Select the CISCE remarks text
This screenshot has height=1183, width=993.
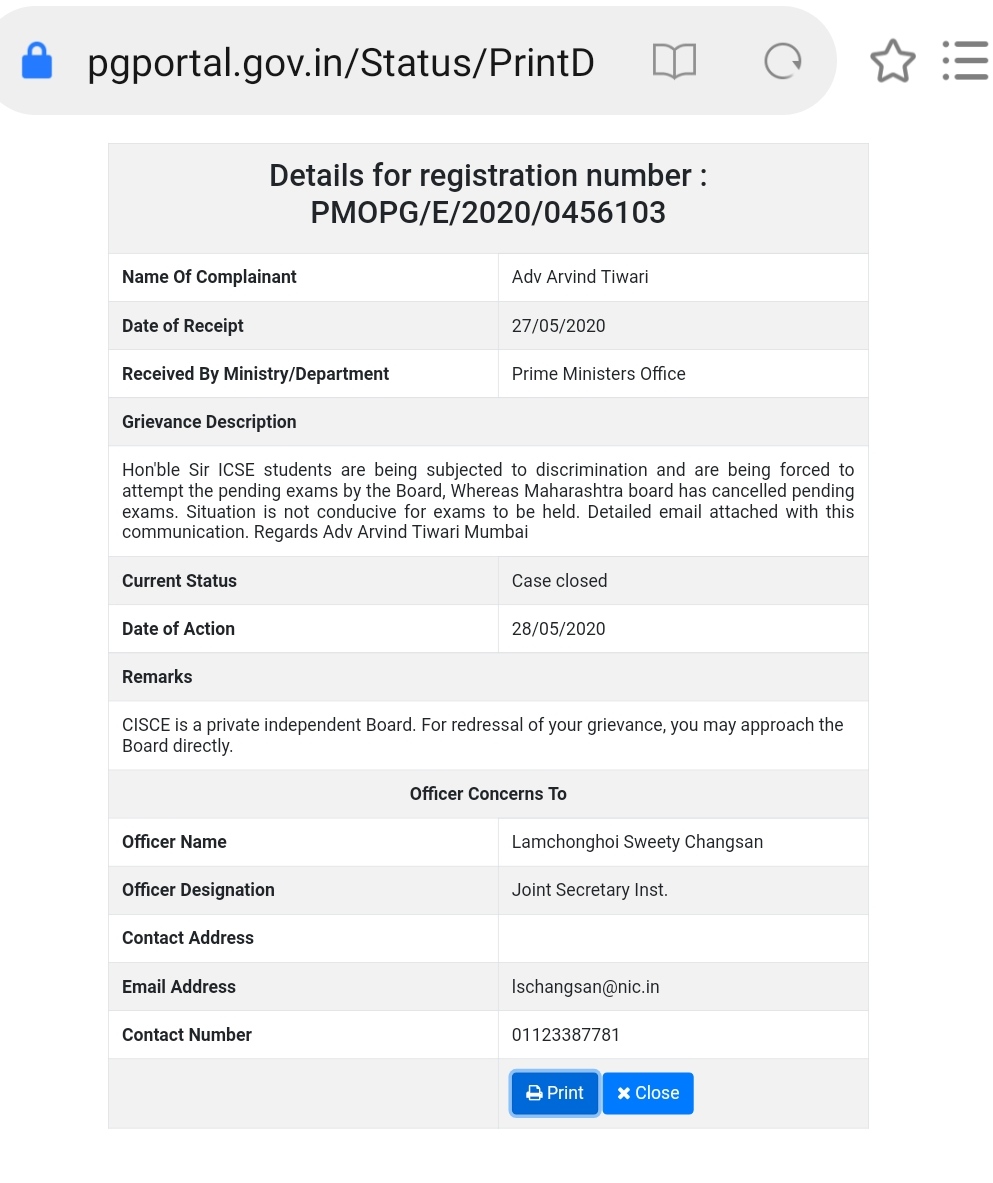[483, 736]
